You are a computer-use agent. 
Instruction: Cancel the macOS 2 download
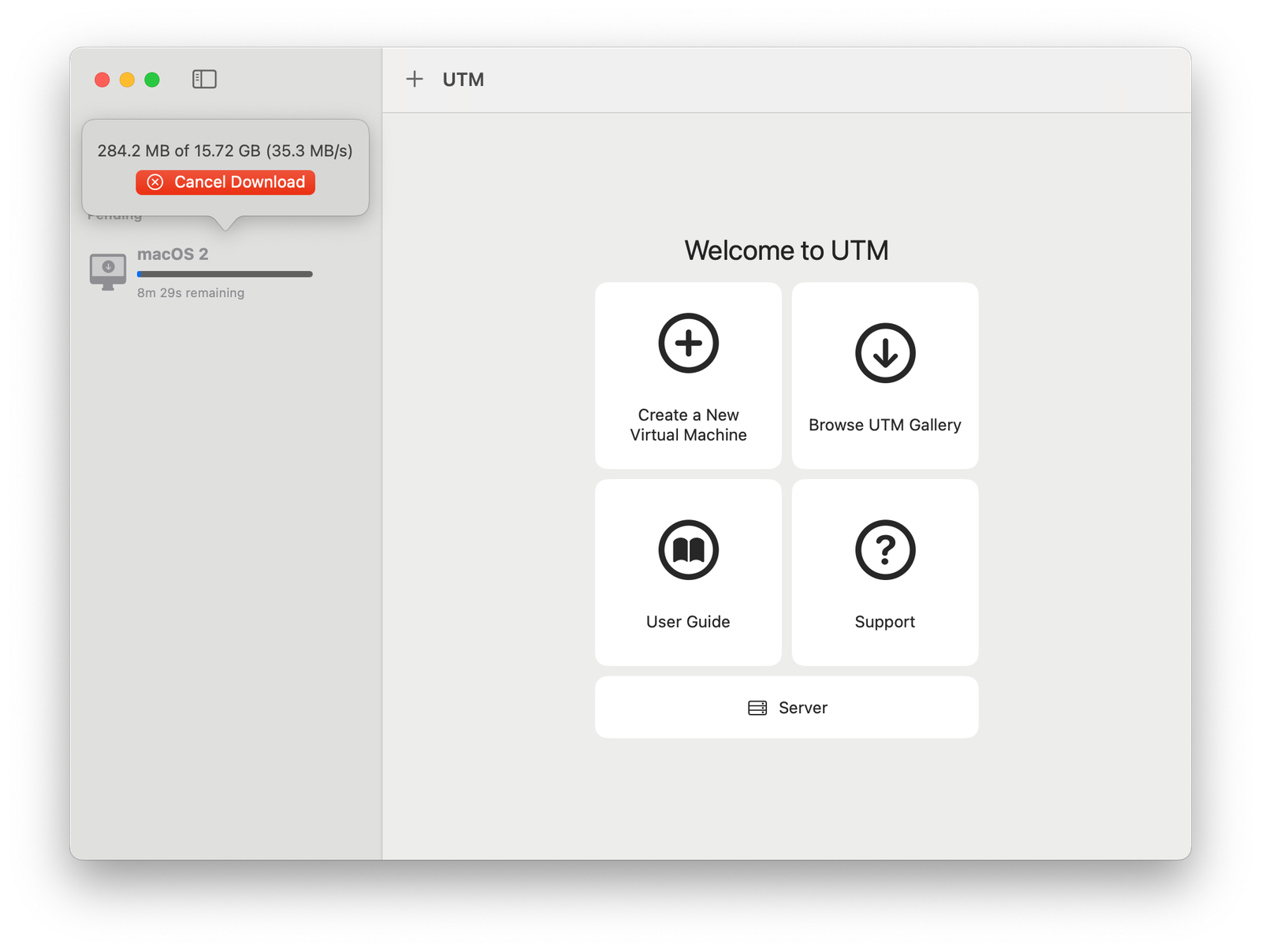click(225, 182)
